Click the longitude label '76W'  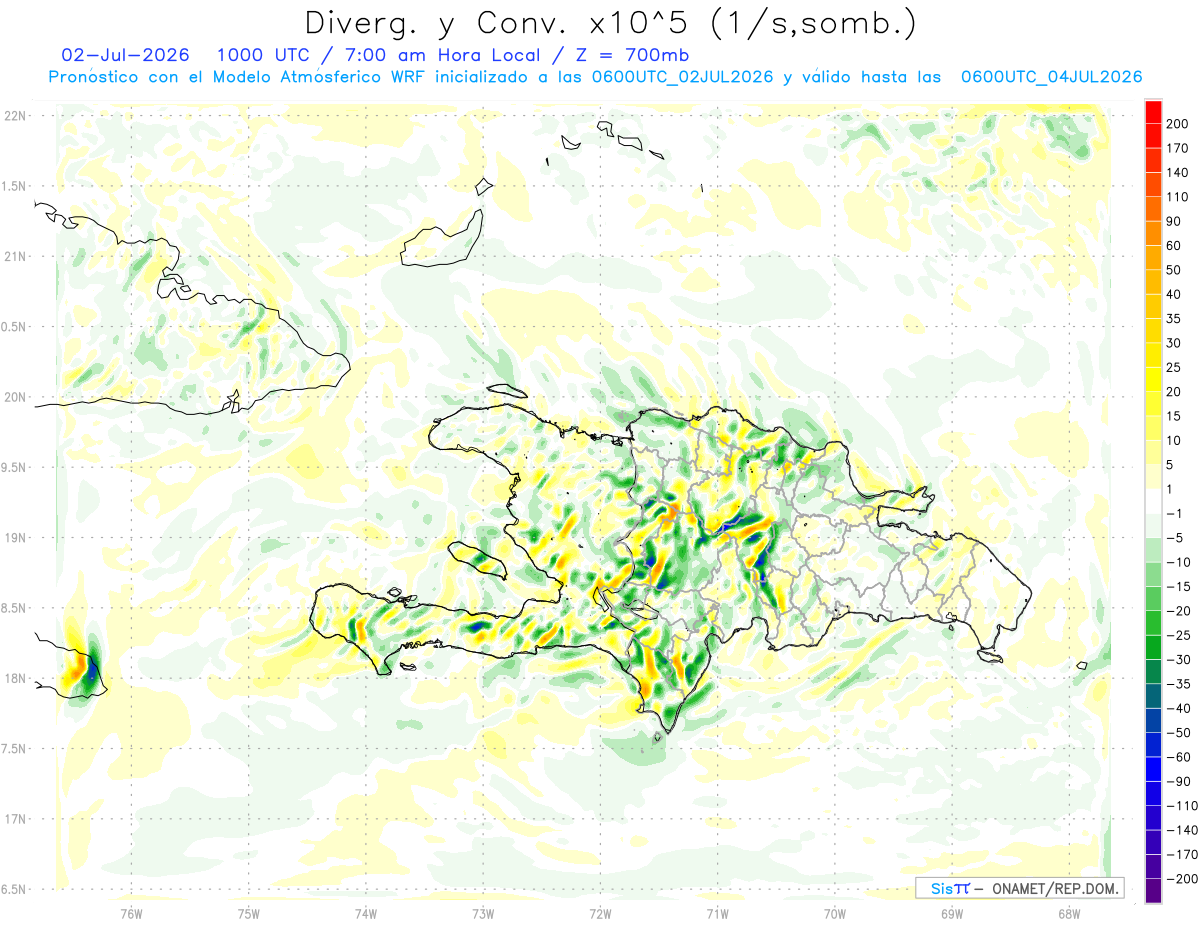coord(131,913)
